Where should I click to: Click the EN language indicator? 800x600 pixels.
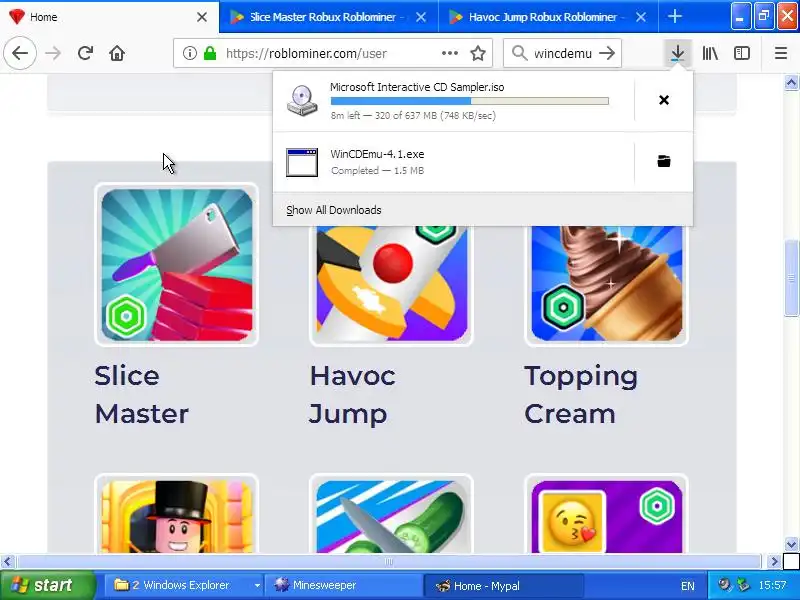point(687,586)
